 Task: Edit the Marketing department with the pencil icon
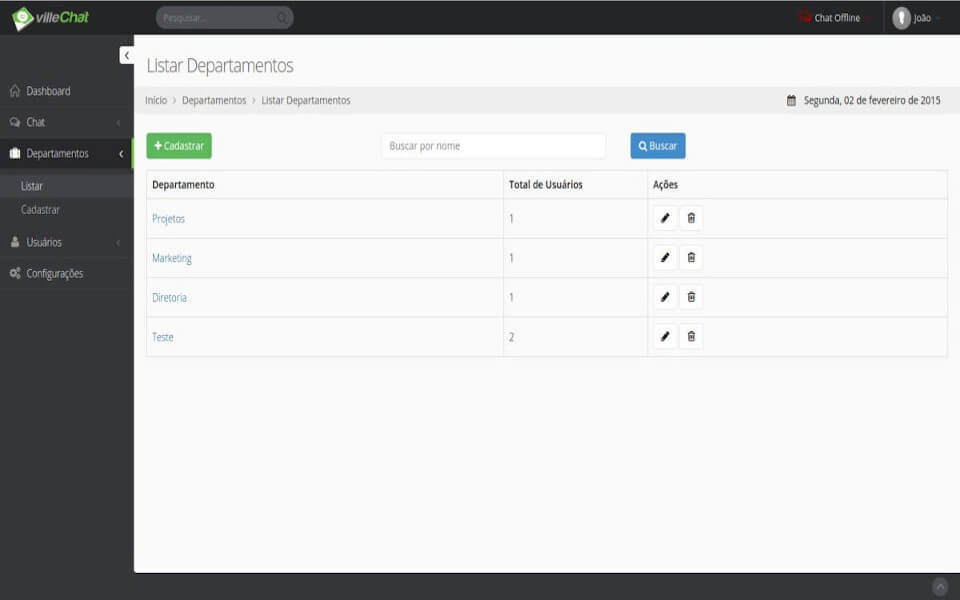click(665, 258)
